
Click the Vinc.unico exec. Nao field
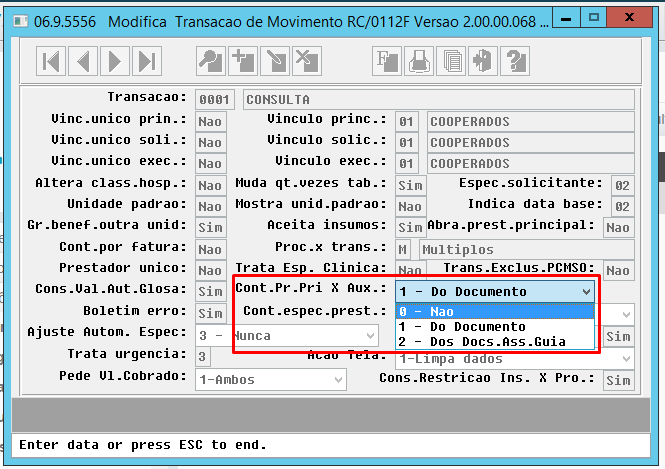point(210,164)
